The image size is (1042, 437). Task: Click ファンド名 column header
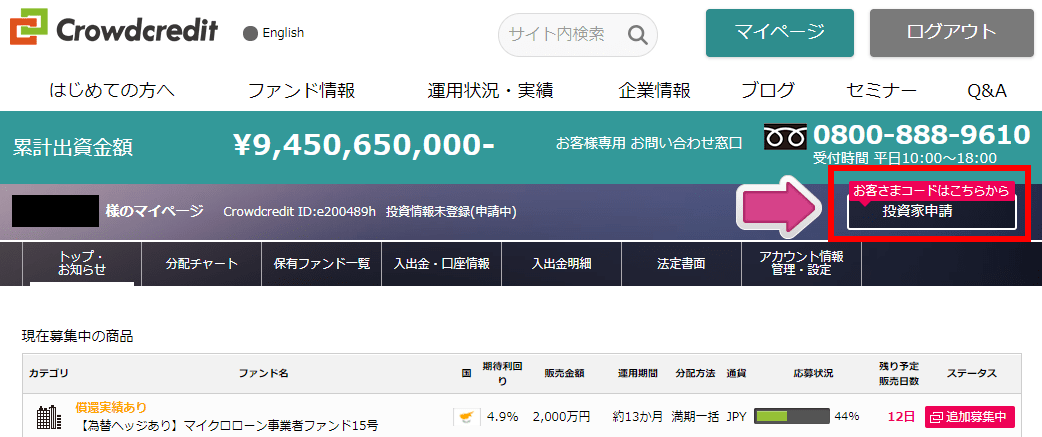[x=263, y=373]
